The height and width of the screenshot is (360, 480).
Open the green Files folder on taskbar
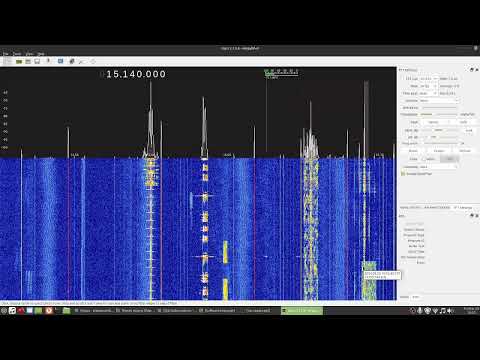[x=66, y=311]
